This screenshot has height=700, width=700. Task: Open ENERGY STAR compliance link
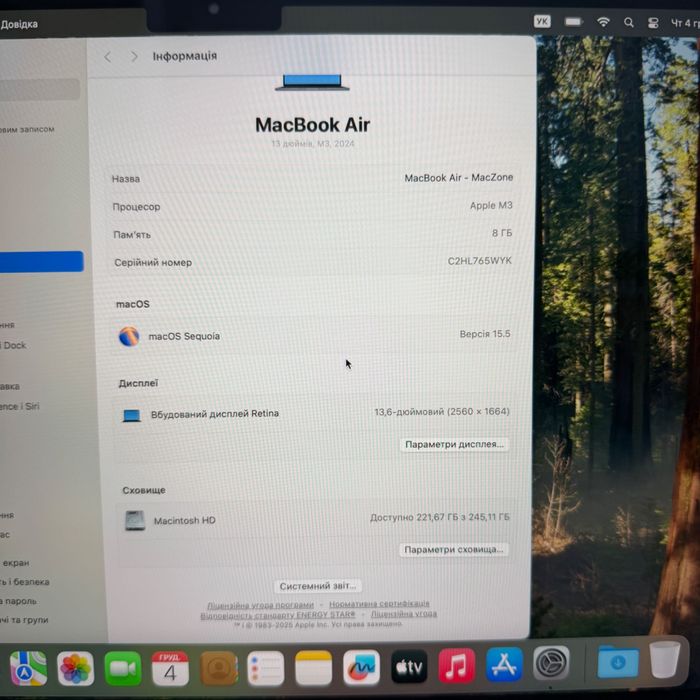[x=278, y=616]
